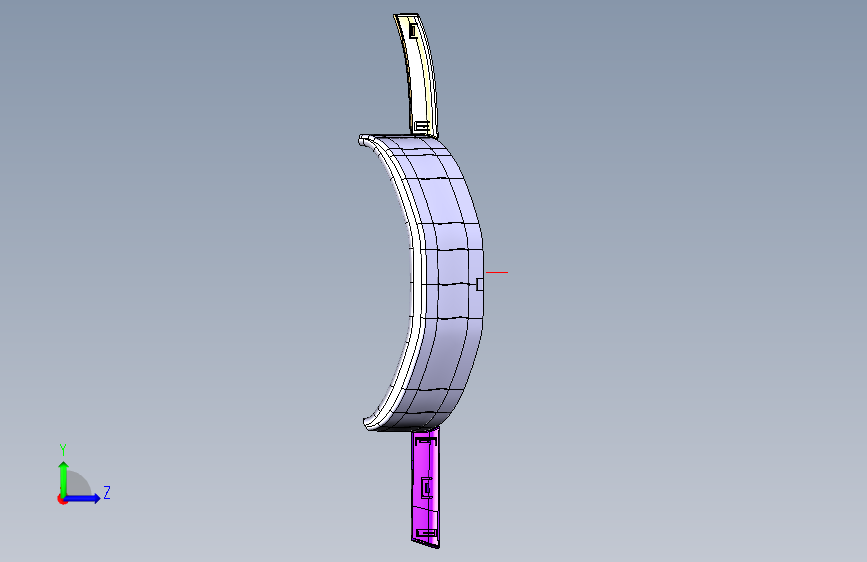The height and width of the screenshot is (562, 867).
Task: Pick the small rectangular notch on center body edge
Action: tap(479, 284)
